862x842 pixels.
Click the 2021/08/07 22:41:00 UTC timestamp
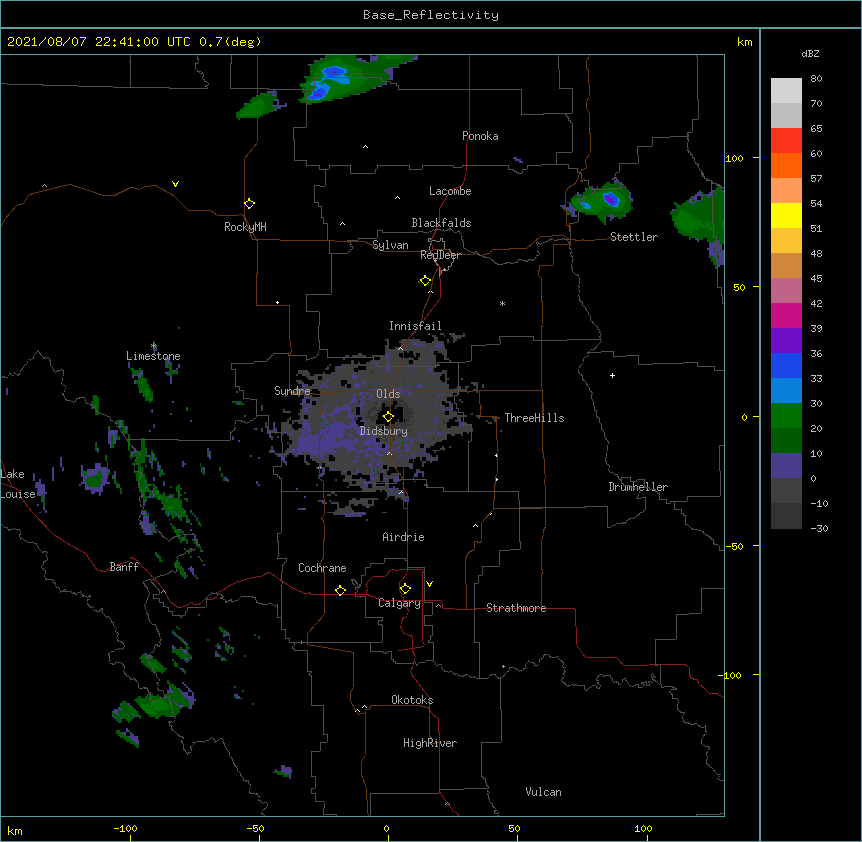coord(99,42)
